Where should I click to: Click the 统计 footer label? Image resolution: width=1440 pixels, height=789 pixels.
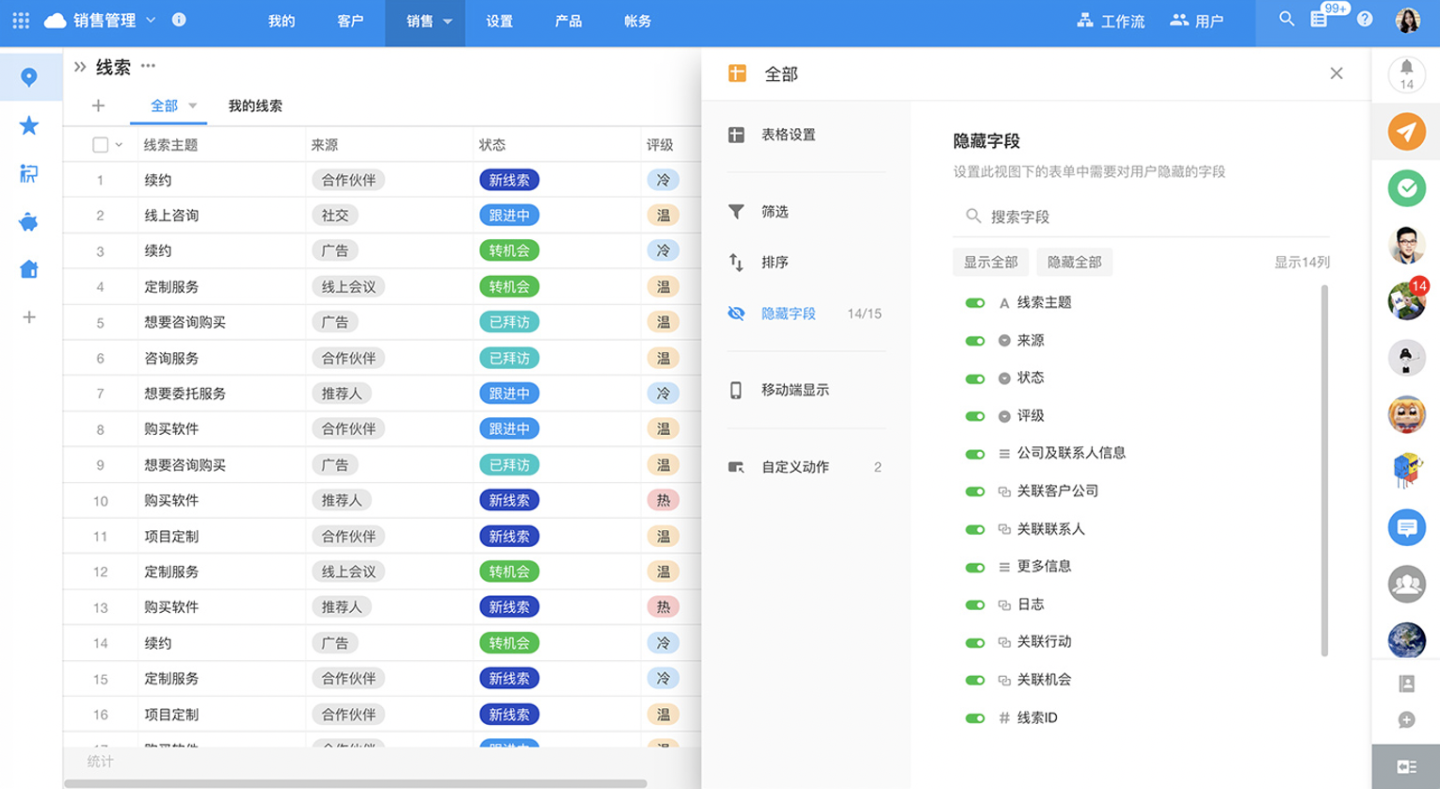(100, 762)
